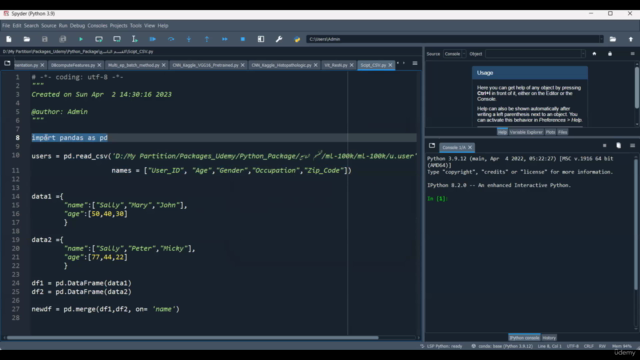Save the current file

[x=44, y=39]
